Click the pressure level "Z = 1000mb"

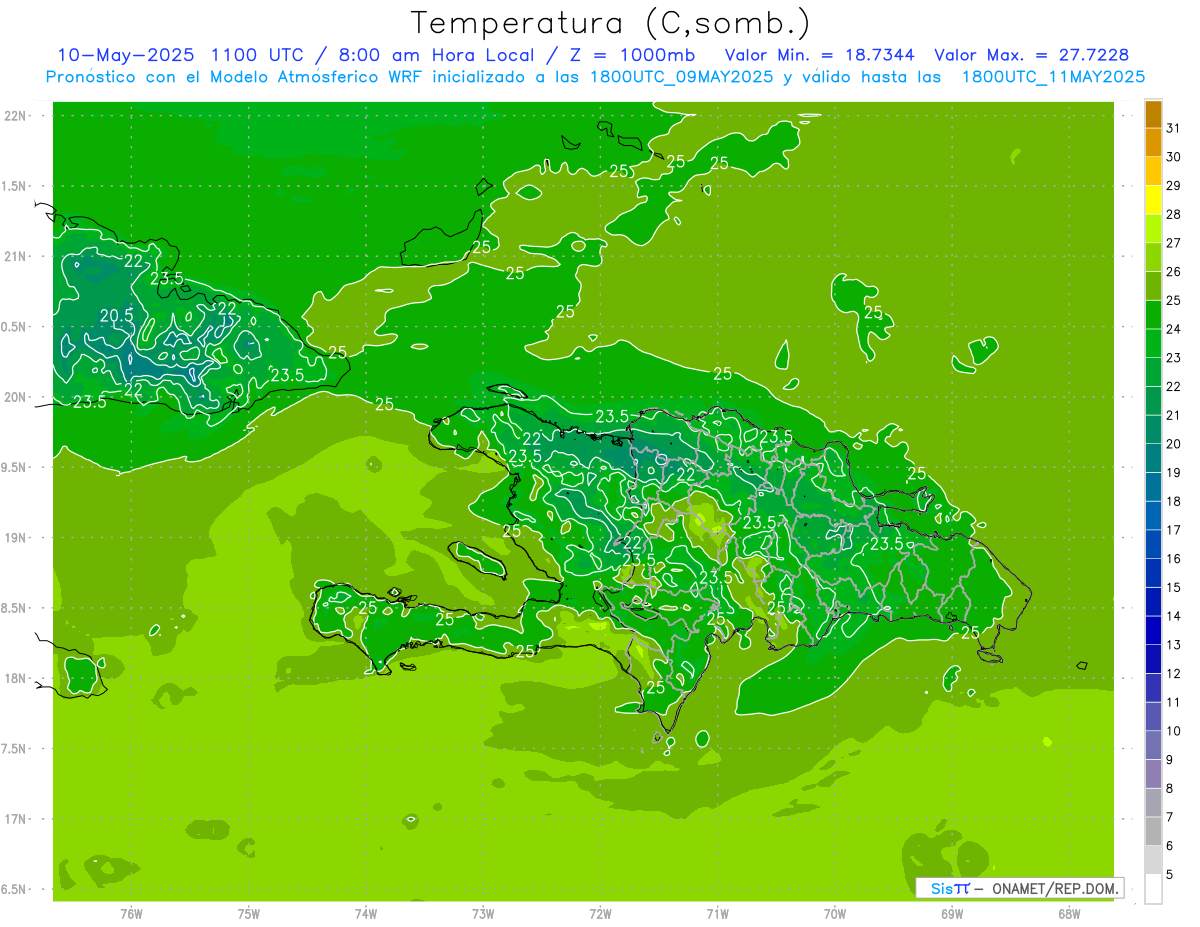pyautogui.click(x=635, y=55)
